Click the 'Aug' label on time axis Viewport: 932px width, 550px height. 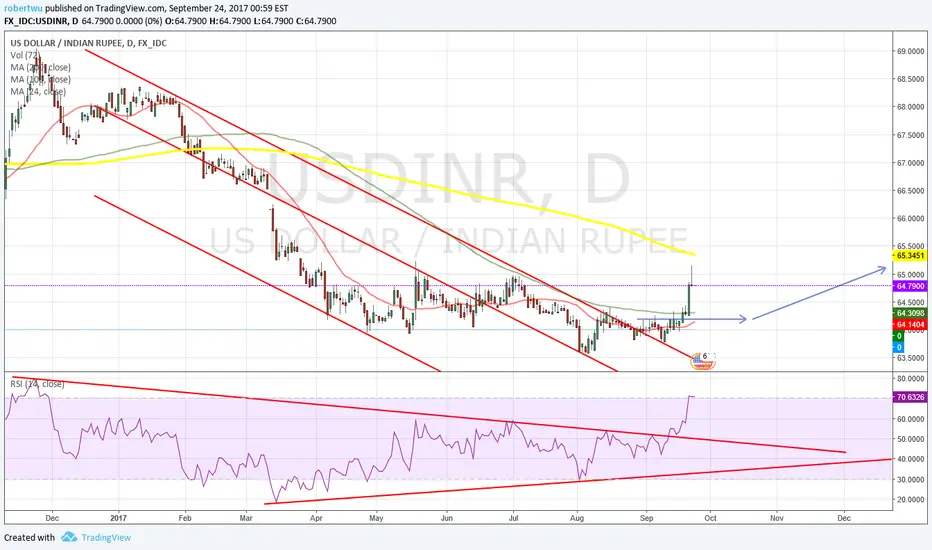577,518
